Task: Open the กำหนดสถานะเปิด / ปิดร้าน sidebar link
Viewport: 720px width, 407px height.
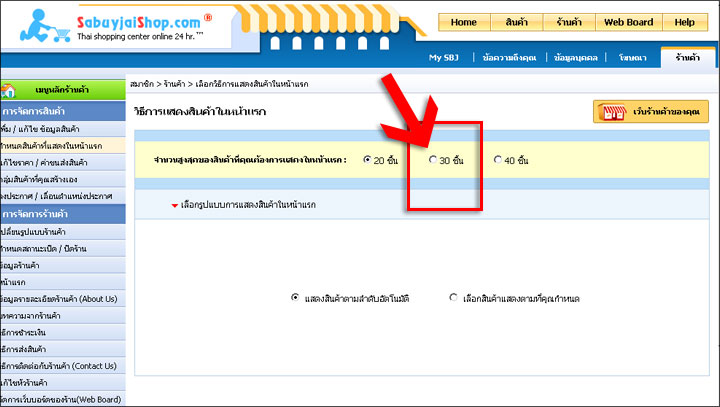Action: pyautogui.click(x=62, y=249)
